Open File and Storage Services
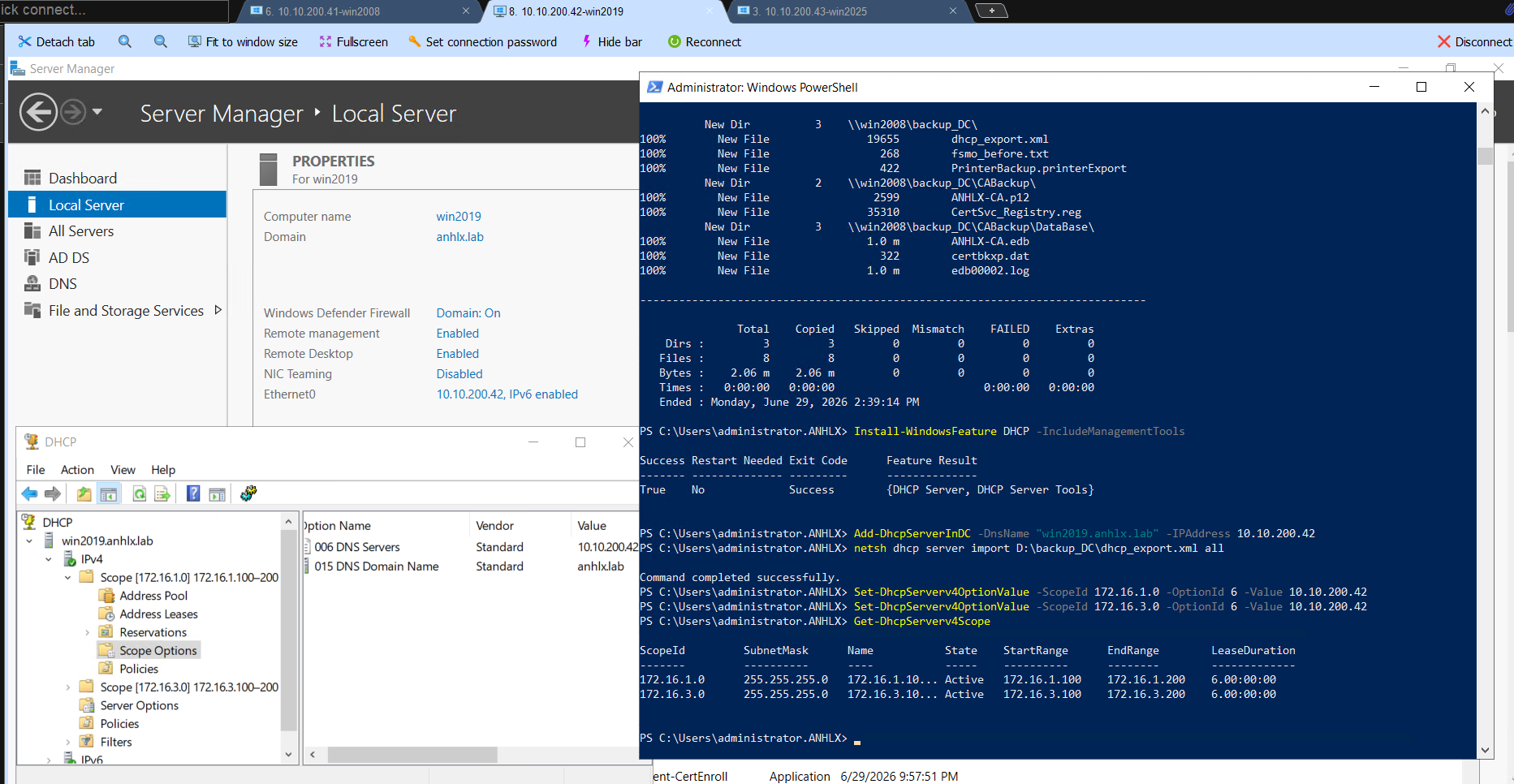This screenshot has height=784, width=1514. click(x=126, y=310)
